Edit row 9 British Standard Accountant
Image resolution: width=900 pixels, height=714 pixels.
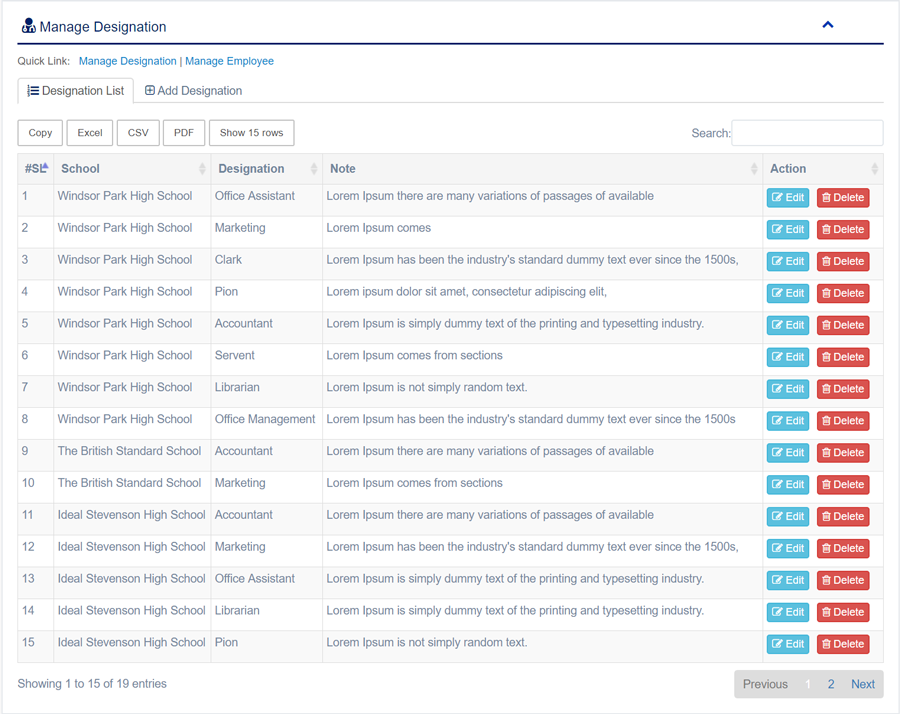pyautogui.click(x=788, y=453)
